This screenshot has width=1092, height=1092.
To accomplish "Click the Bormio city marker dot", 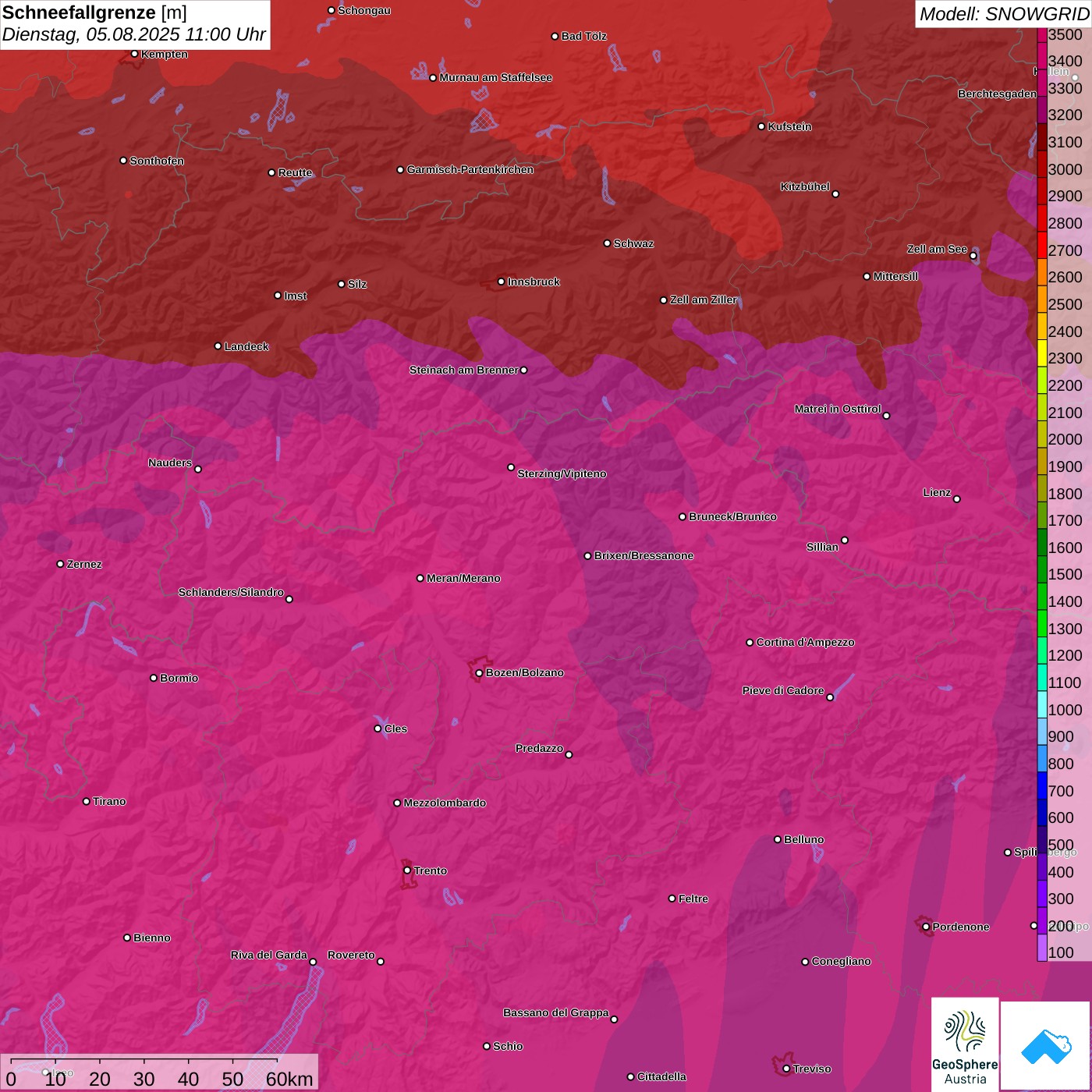I will tap(154, 678).
